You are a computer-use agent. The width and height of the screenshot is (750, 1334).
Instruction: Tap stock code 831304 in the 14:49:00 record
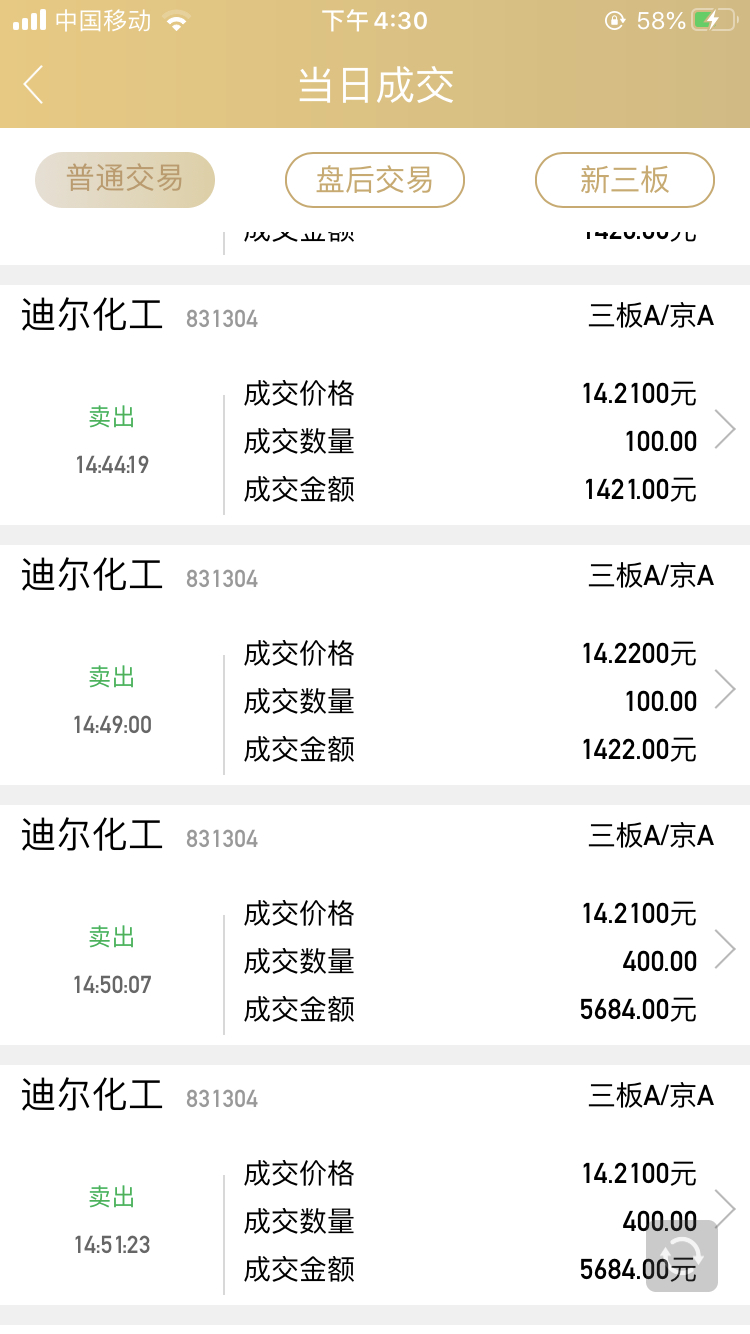point(222,579)
